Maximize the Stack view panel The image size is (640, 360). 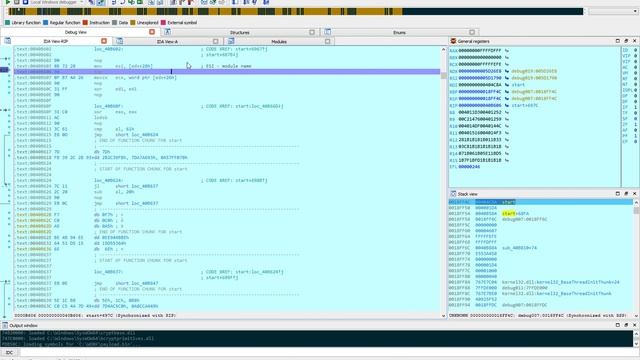click(618, 193)
